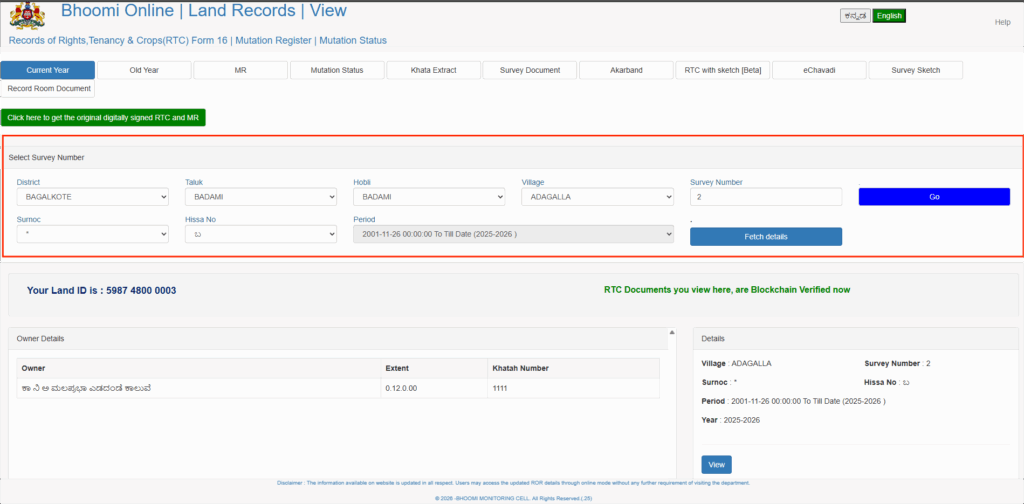Image resolution: width=1024 pixels, height=504 pixels.
Task: Open the Help link
Action: pyautogui.click(x=1002, y=22)
